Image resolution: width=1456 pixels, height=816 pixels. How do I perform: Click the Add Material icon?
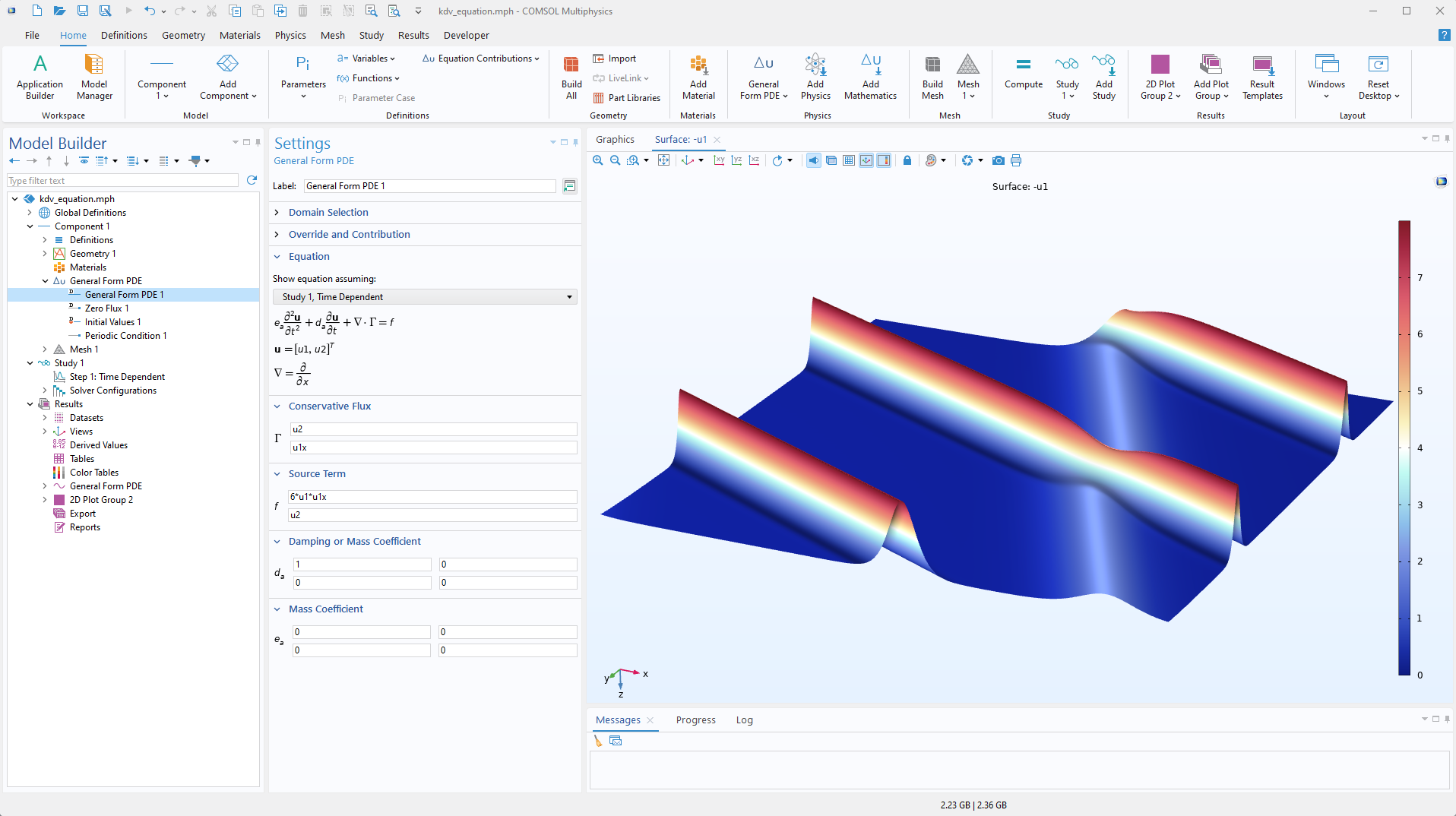point(698,77)
